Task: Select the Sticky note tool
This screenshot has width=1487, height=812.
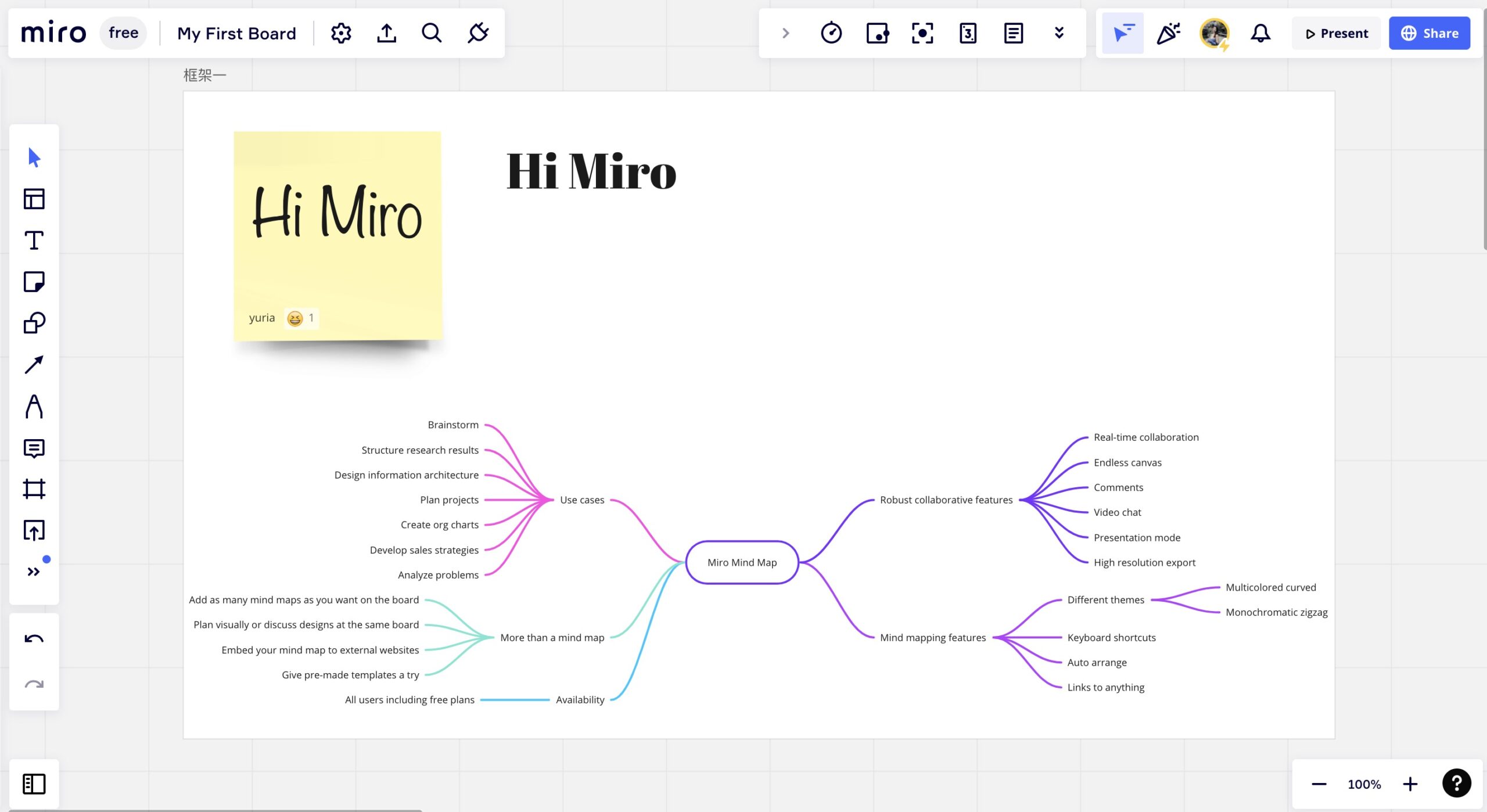Action: (34, 282)
